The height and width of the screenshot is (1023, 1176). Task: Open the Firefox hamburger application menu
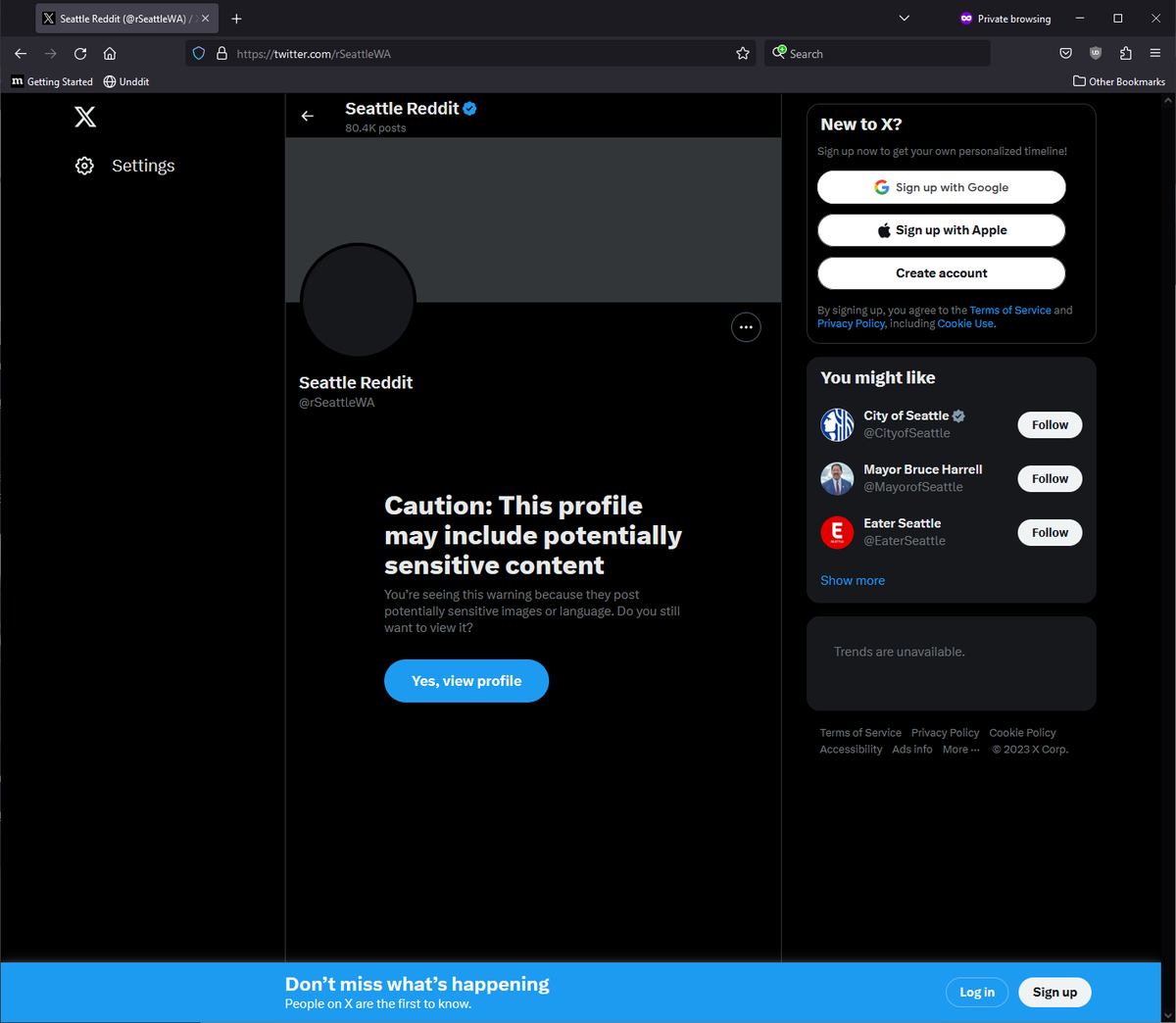[1155, 54]
